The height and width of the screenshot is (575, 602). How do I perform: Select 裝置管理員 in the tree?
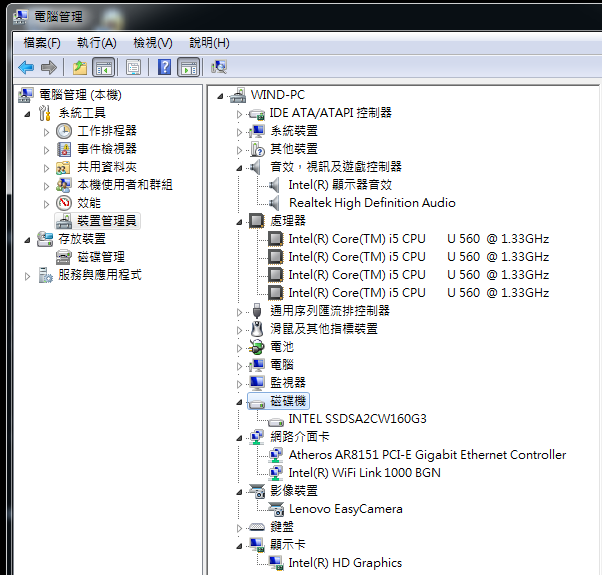(107, 221)
